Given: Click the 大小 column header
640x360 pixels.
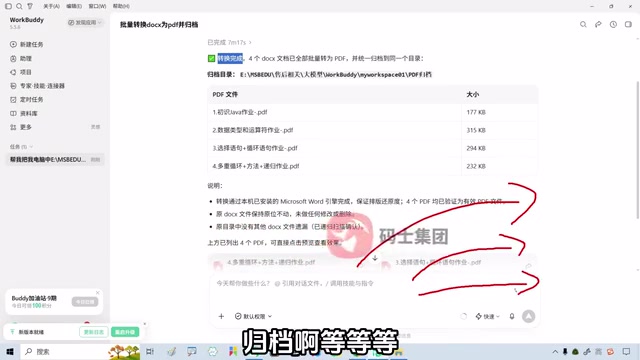Looking at the screenshot, I should (x=473, y=94).
